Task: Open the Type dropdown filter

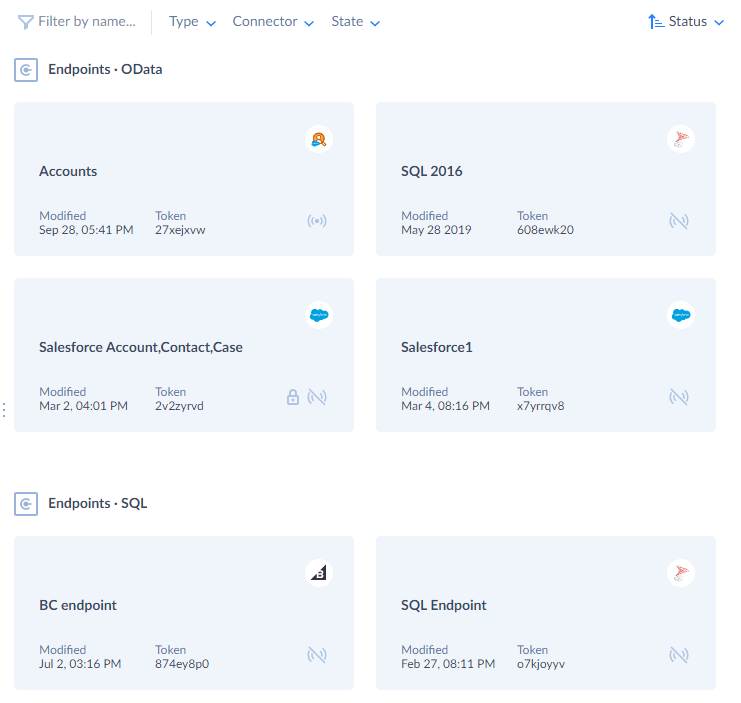Action: coord(192,22)
